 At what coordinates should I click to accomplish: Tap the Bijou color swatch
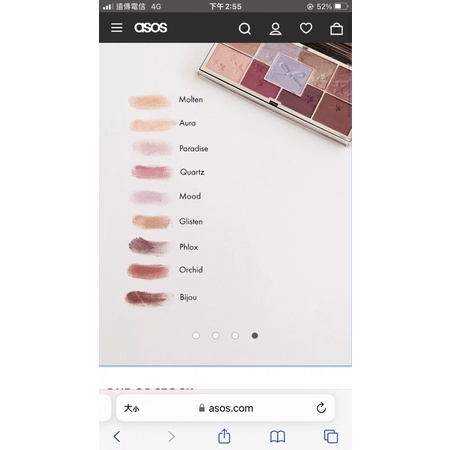(148, 298)
